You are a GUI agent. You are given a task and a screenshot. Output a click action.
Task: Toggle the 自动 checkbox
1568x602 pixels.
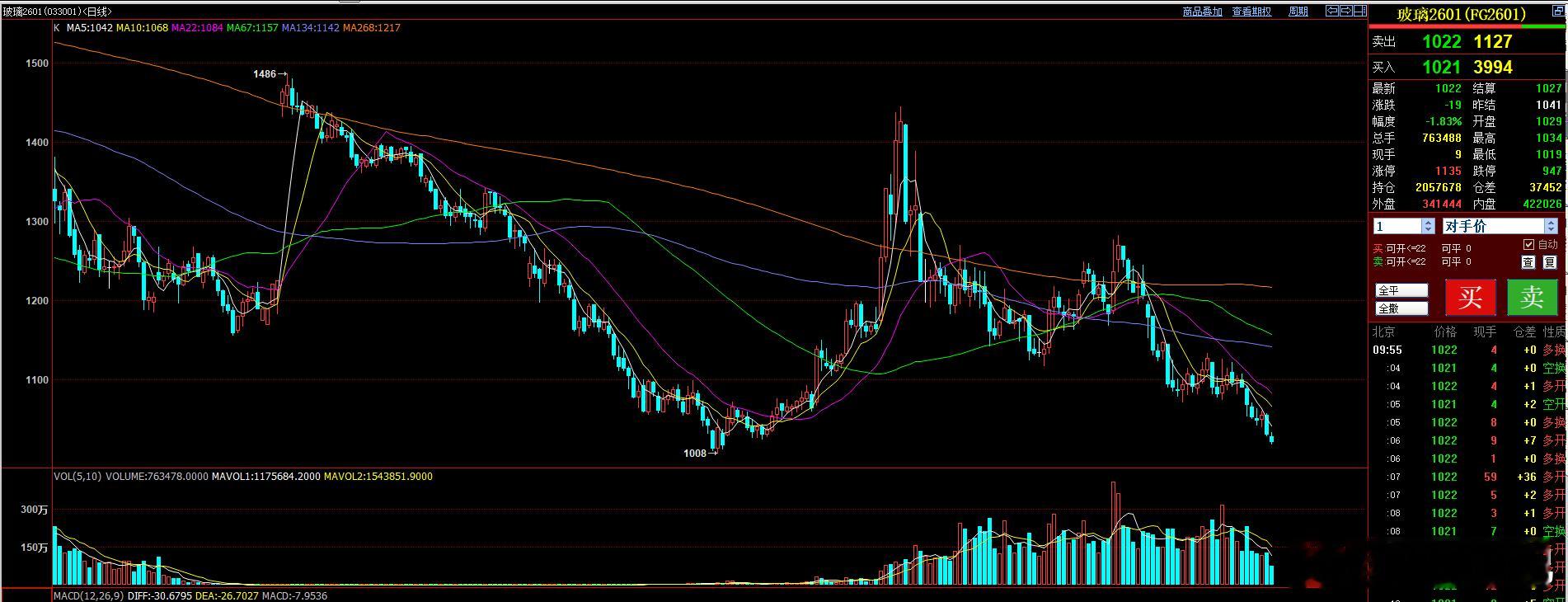coord(1528,245)
